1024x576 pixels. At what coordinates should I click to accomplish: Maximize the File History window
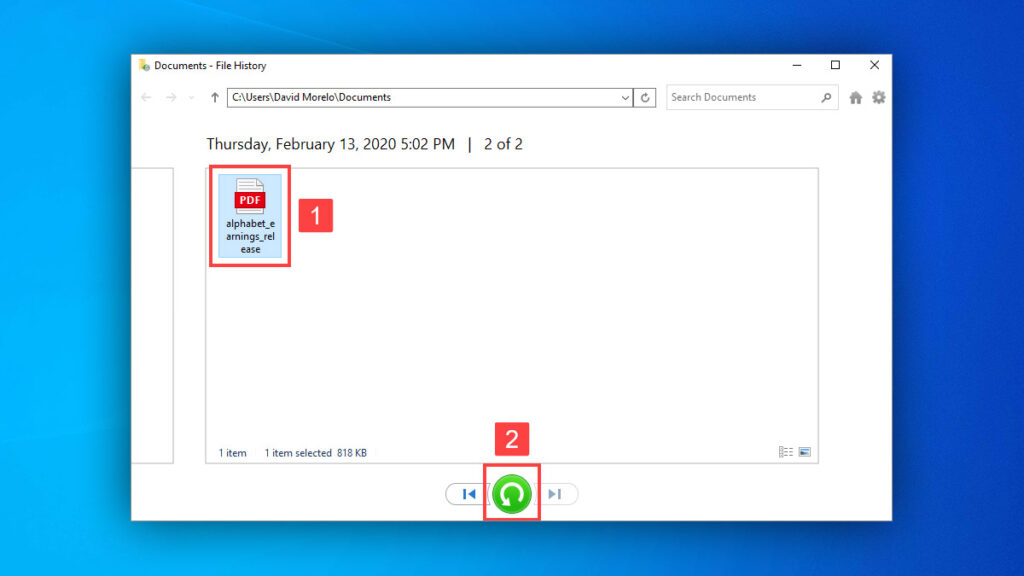[835, 66]
